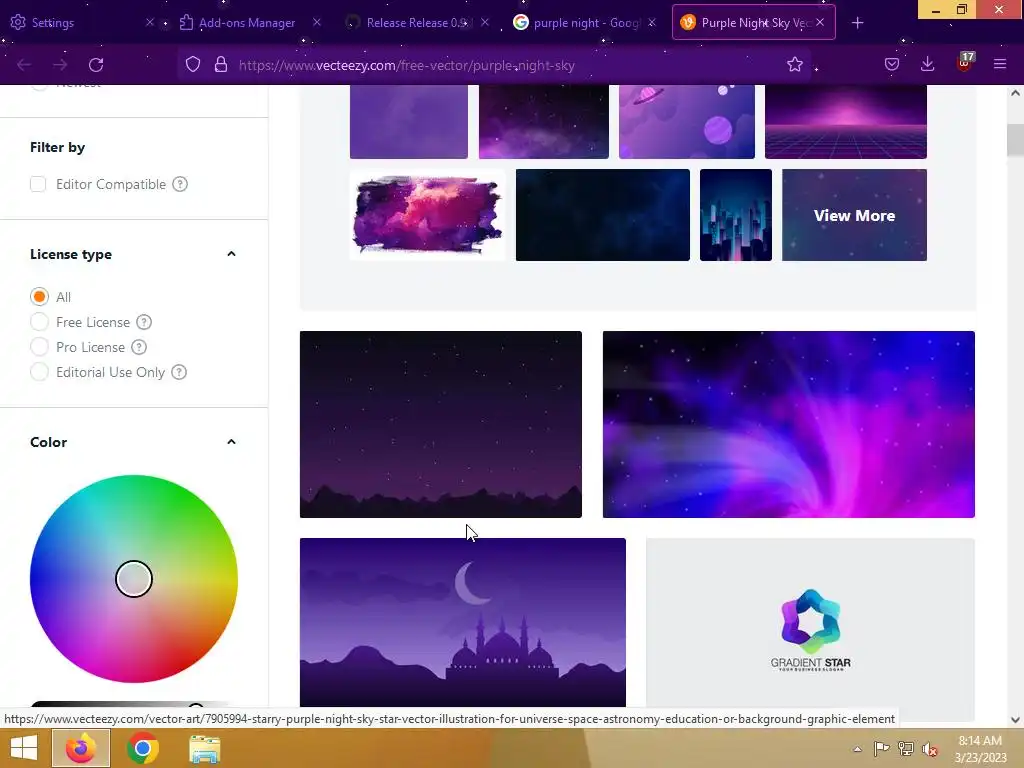Screen dimensions: 1024x768
Task: Open Action Center flag icon
Action: (x=882, y=748)
